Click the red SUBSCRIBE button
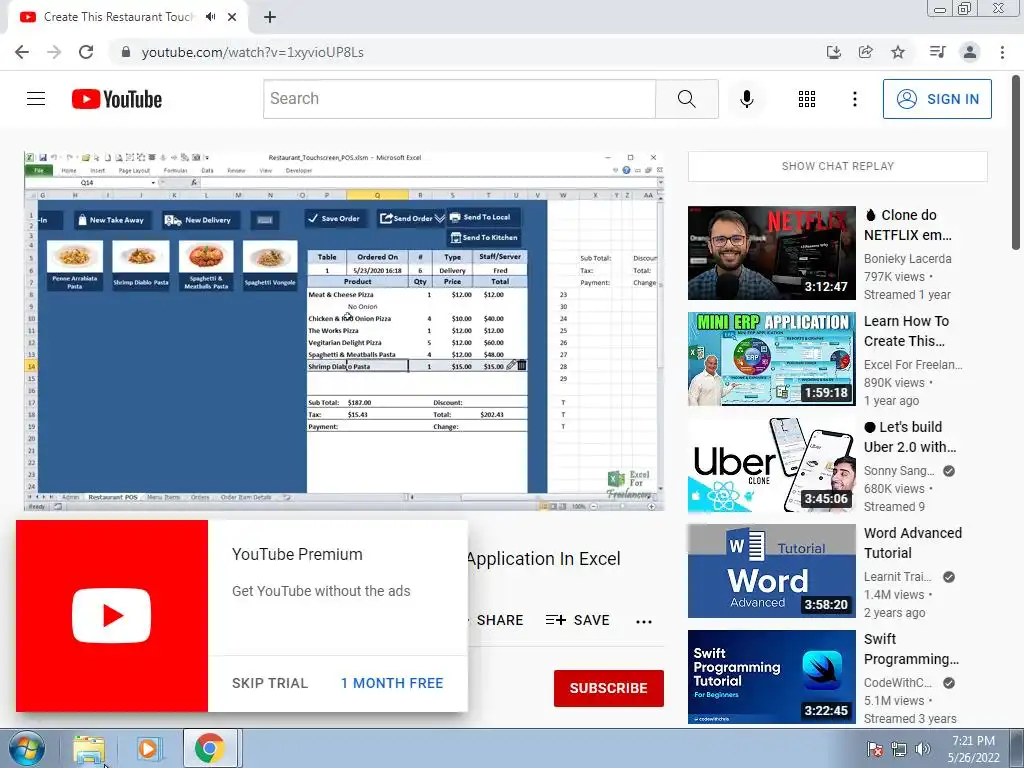Image resolution: width=1024 pixels, height=768 pixels. tap(609, 688)
